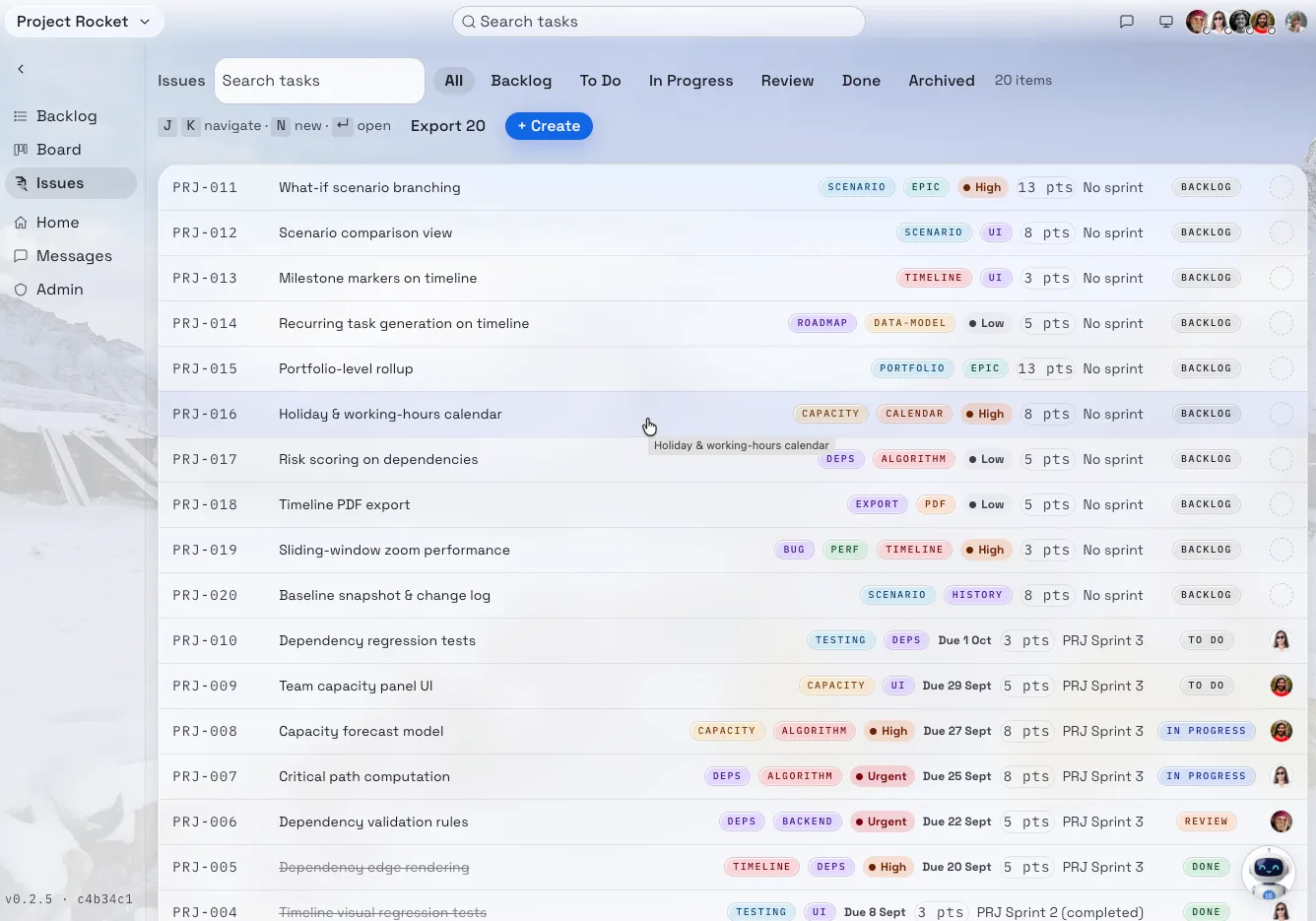Click the 13 pts estimate on PRJ-015
This screenshot has height=921, width=1316.
1045,368
